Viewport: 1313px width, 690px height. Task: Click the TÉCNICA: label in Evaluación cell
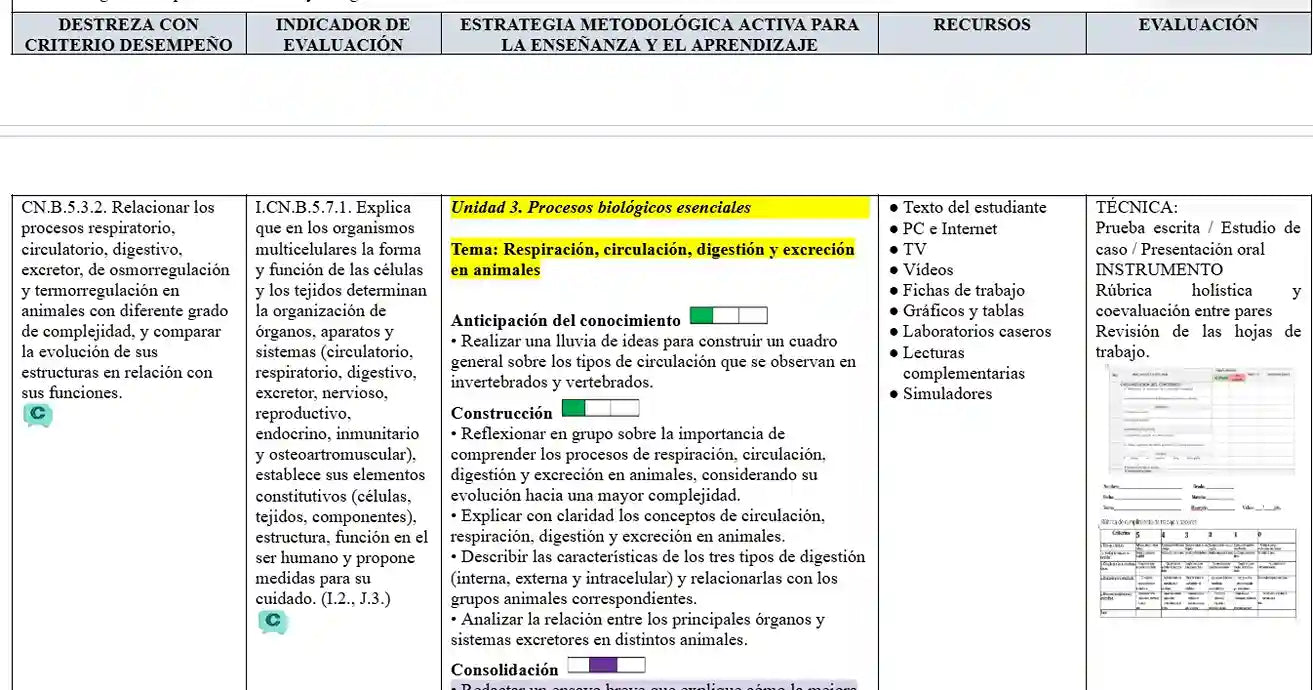[x=1136, y=208]
